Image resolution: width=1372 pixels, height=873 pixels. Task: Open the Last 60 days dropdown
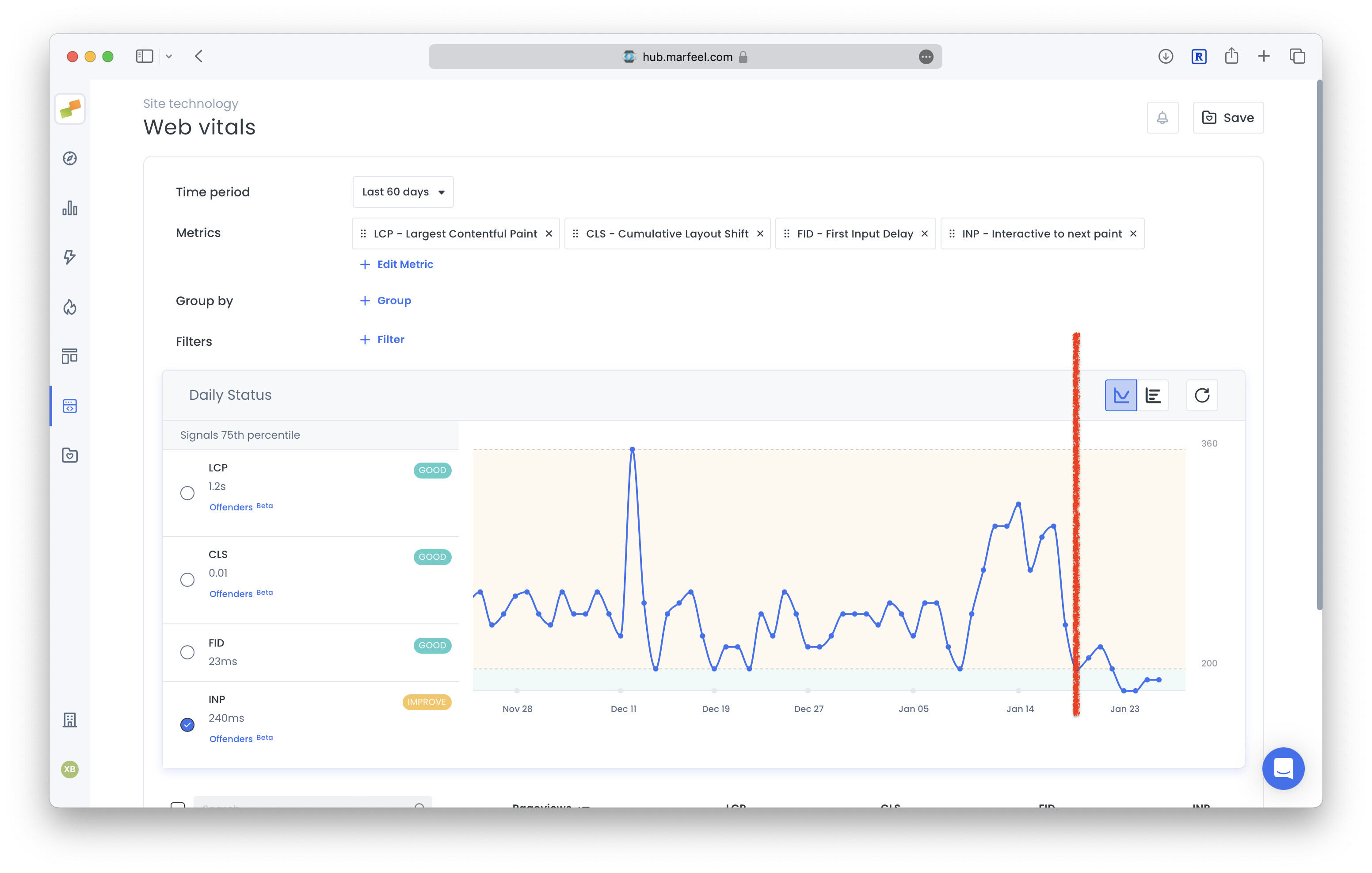(x=403, y=192)
